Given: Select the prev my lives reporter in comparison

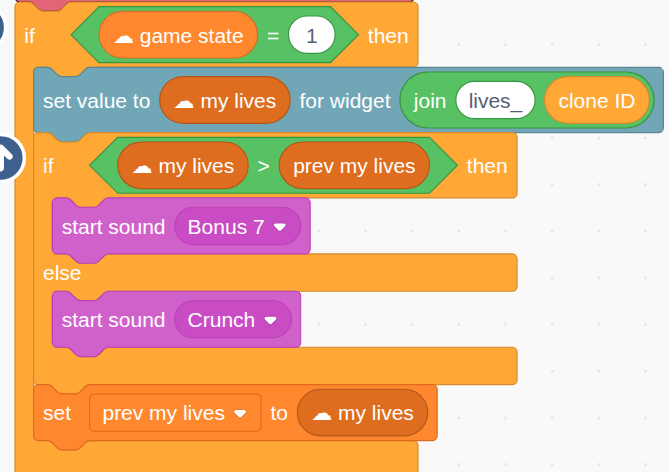Looking at the screenshot, I should point(354,166).
